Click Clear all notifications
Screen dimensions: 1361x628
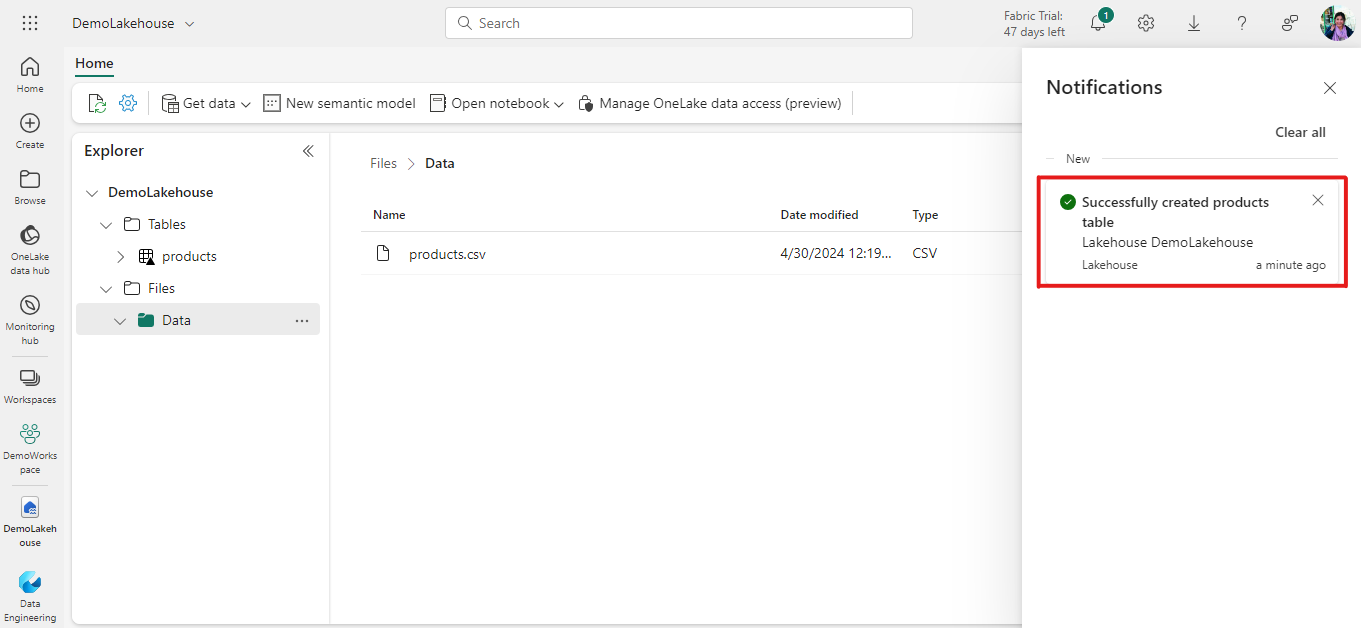click(1300, 132)
